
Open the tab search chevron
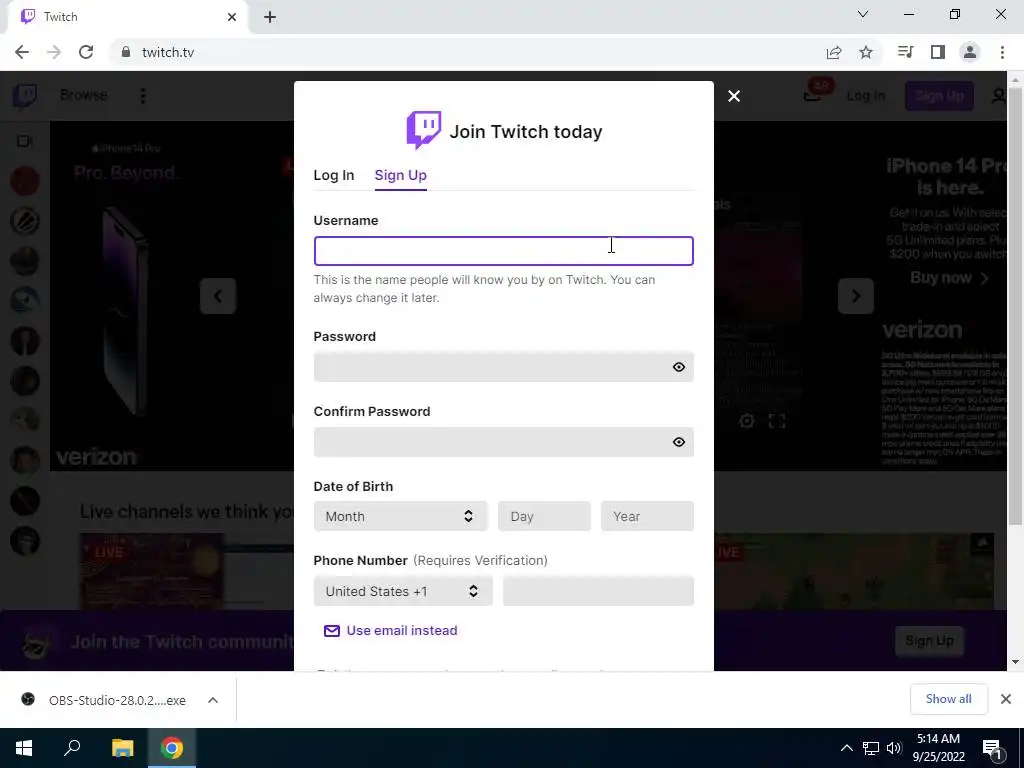pyautogui.click(x=863, y=14)
